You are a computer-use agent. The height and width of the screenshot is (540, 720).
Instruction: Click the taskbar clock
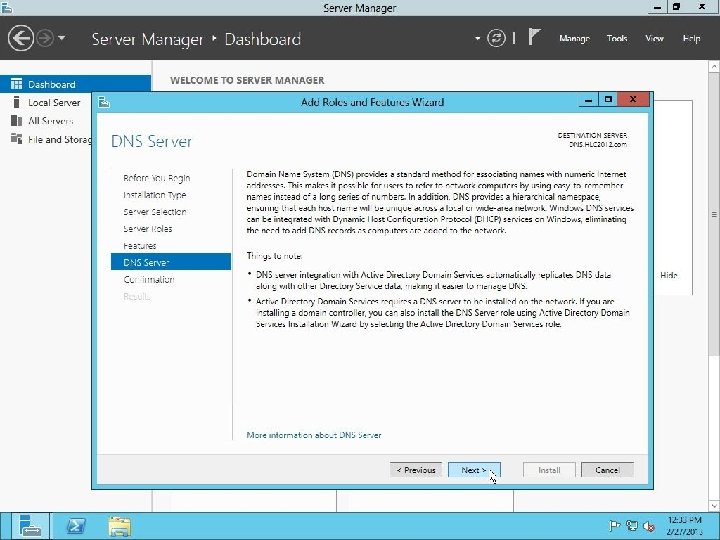click(684, 526)
